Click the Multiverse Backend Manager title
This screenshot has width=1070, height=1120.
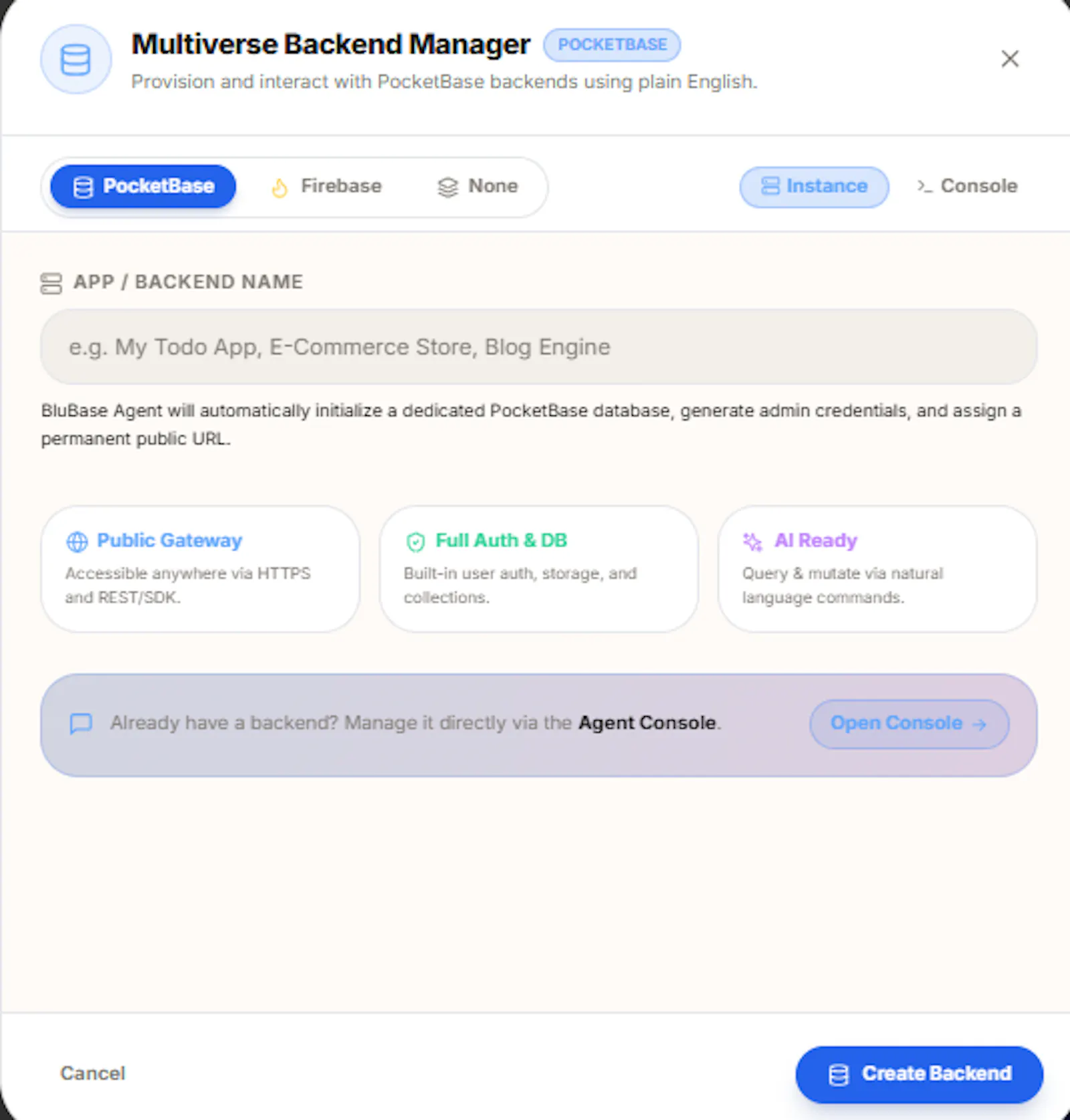tap(330, 44)
